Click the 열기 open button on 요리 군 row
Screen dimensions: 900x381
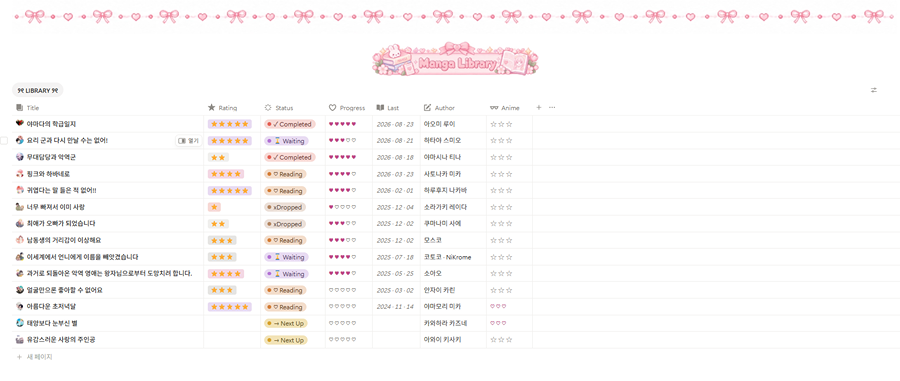click(188, 141)
